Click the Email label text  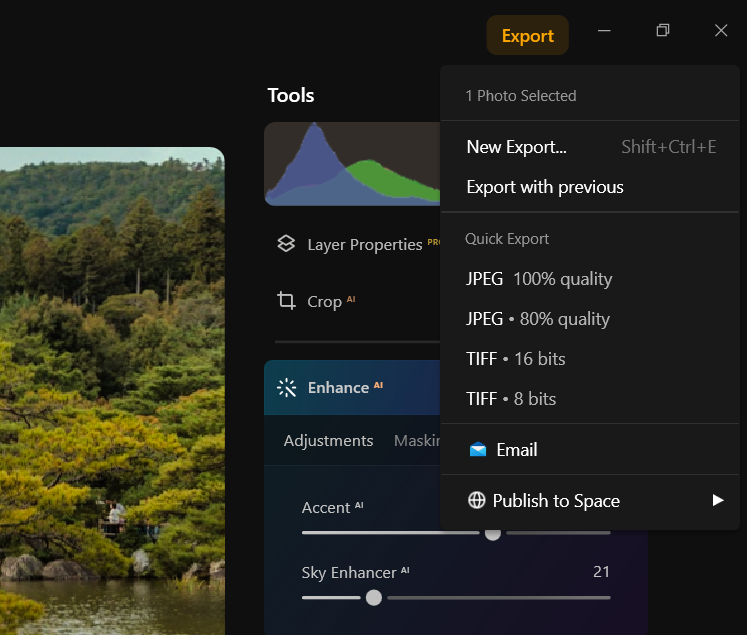(517, 449)
